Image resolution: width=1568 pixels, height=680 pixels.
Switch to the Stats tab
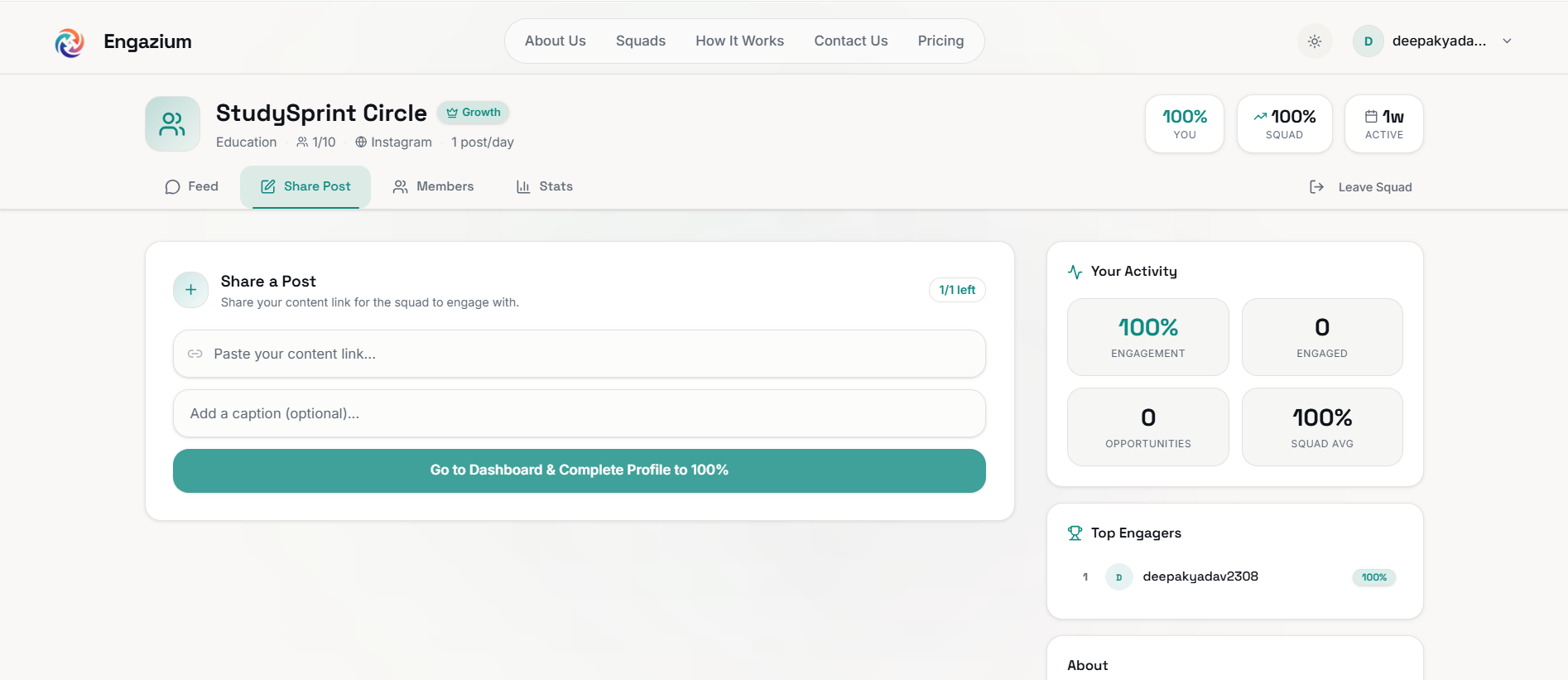tap(544, 187)
